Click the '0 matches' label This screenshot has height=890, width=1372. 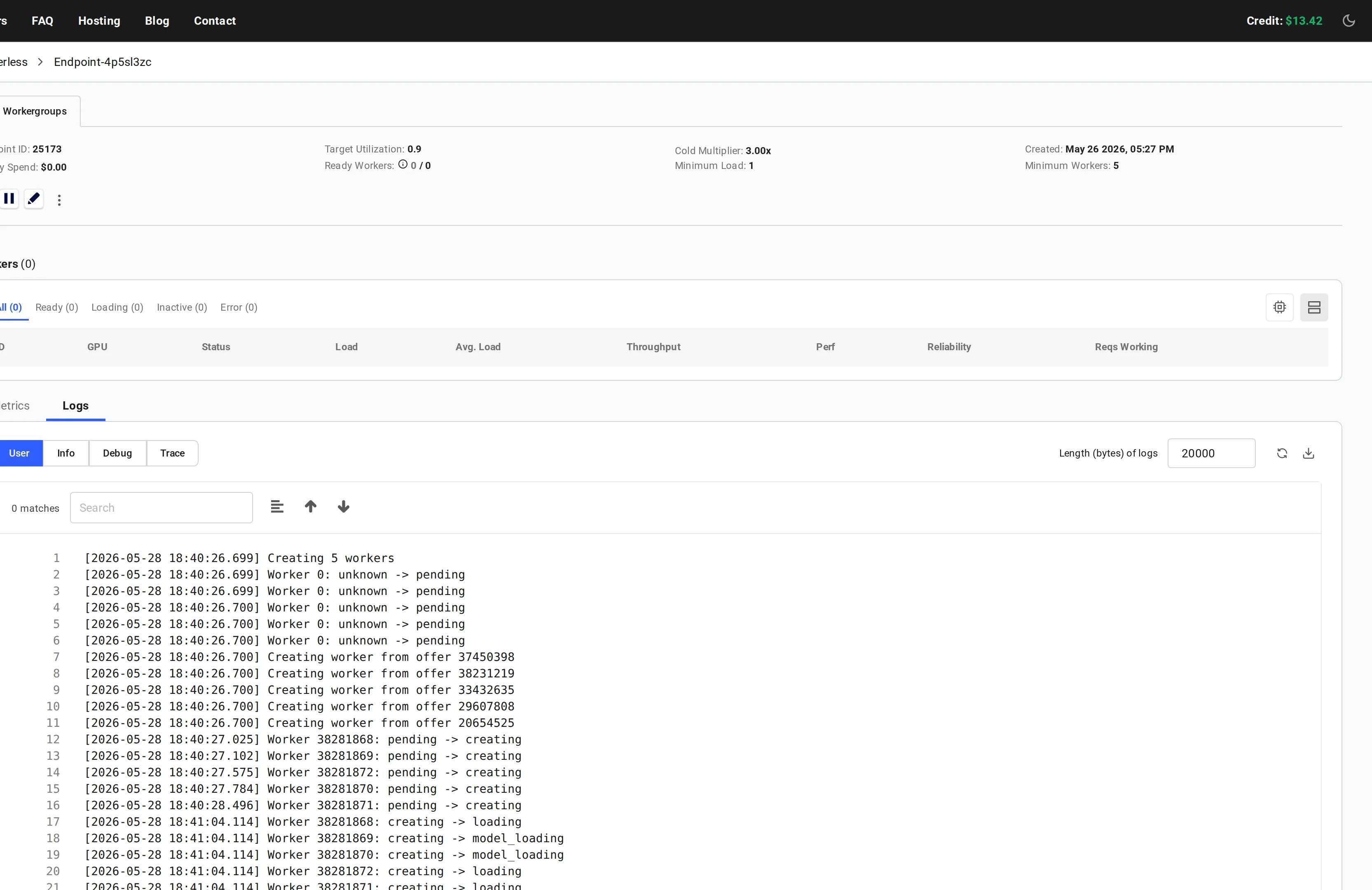(35, 508)
